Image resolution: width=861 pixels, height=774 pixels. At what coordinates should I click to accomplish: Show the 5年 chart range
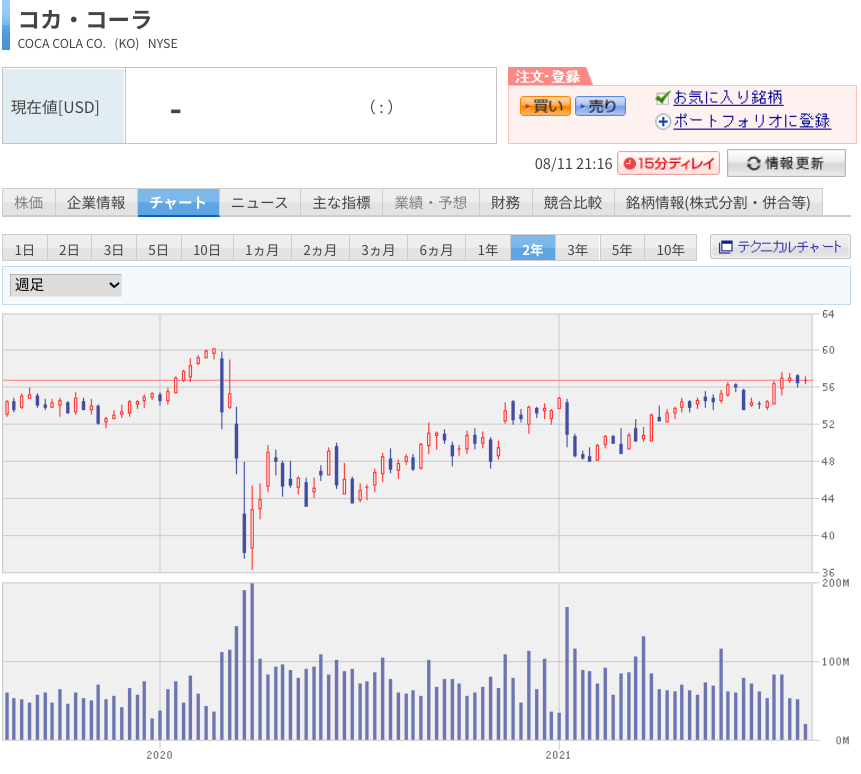pyautogui.click(x=622, y=250)
